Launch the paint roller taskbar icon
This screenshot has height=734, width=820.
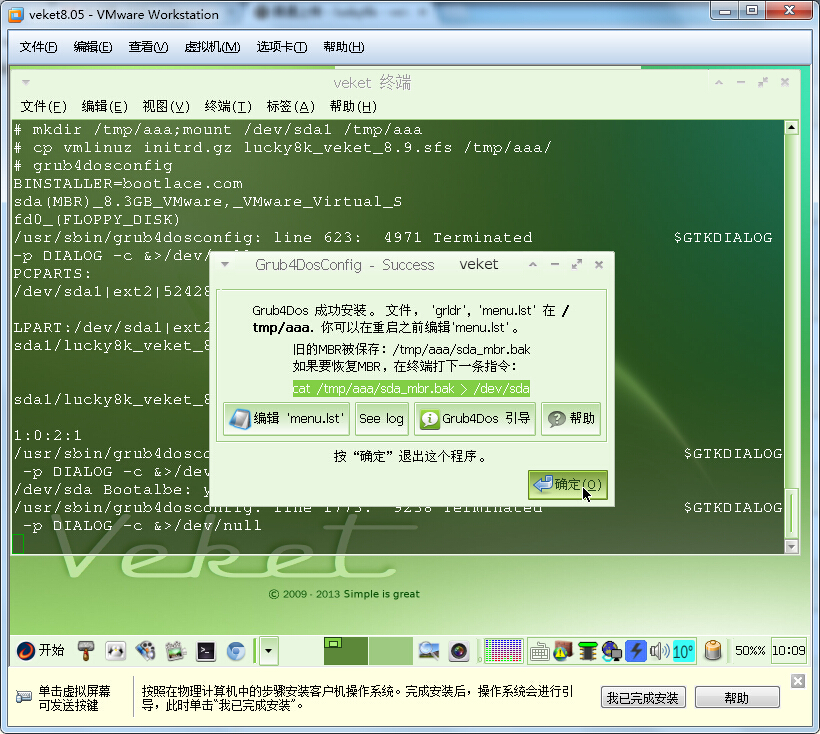tap(86, 651)
